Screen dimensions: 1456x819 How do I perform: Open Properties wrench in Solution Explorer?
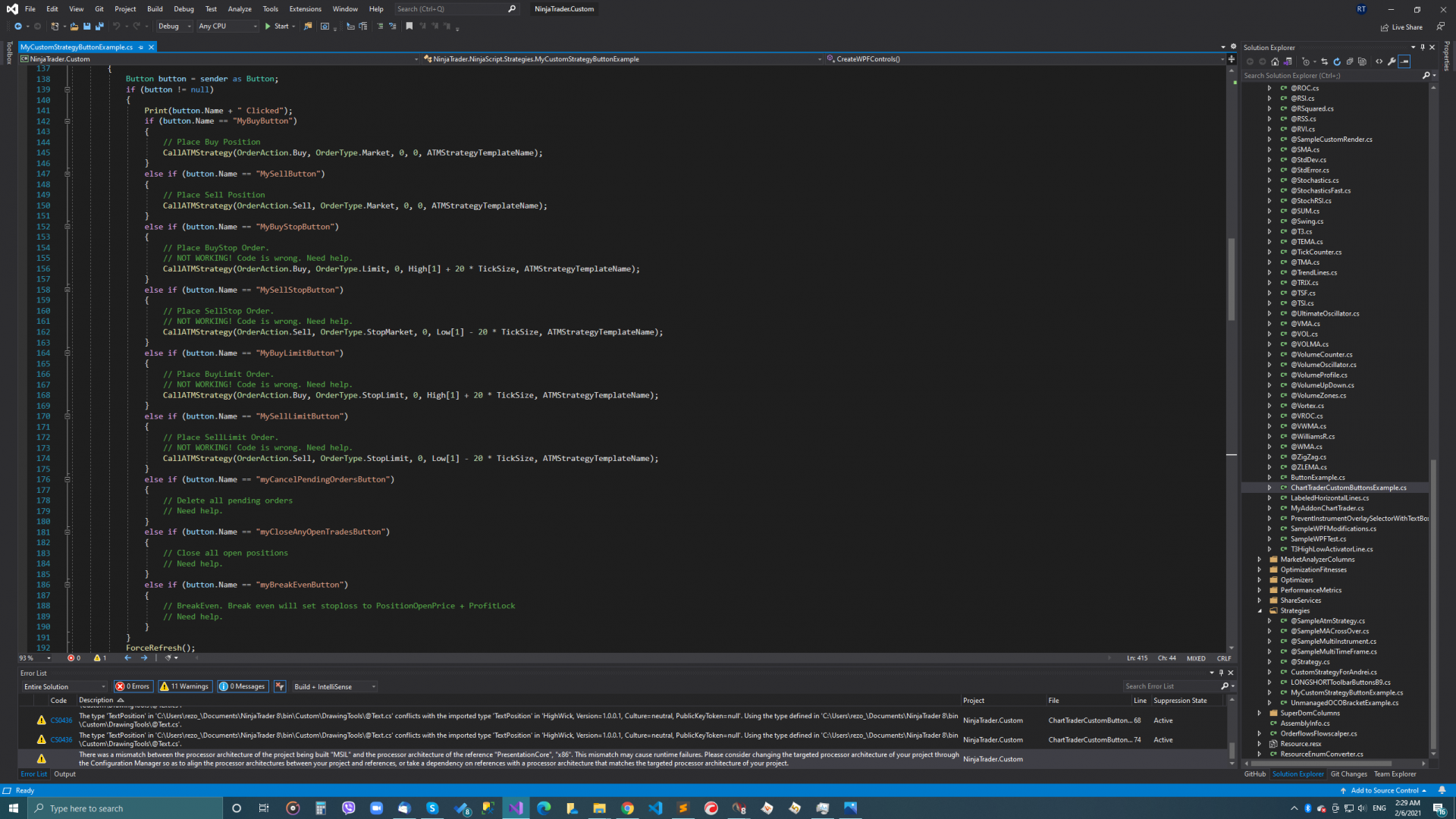pos(1392,61)
